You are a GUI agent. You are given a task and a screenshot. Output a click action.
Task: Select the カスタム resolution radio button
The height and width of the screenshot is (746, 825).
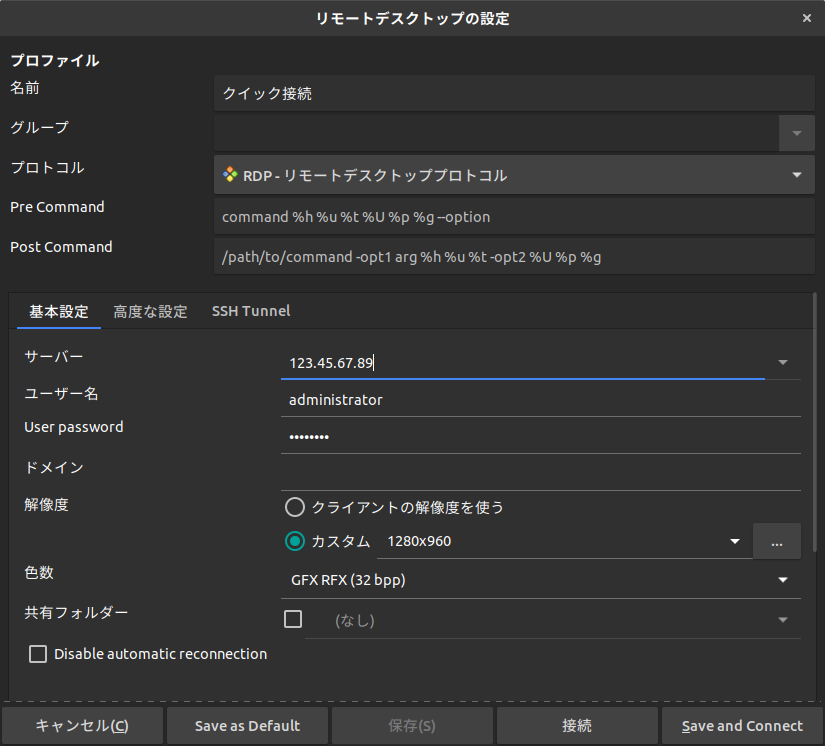(295, 541)
